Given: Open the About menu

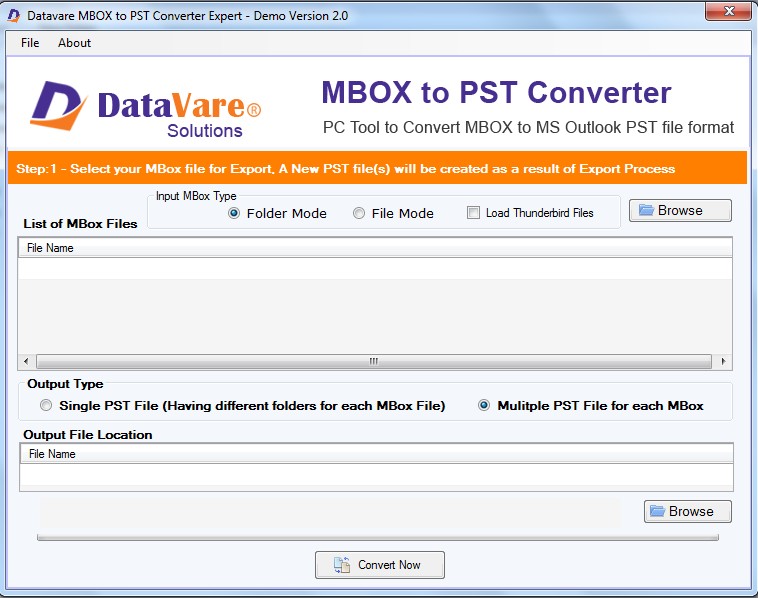Looking at the screenshot, I should [x=74, y=43].
